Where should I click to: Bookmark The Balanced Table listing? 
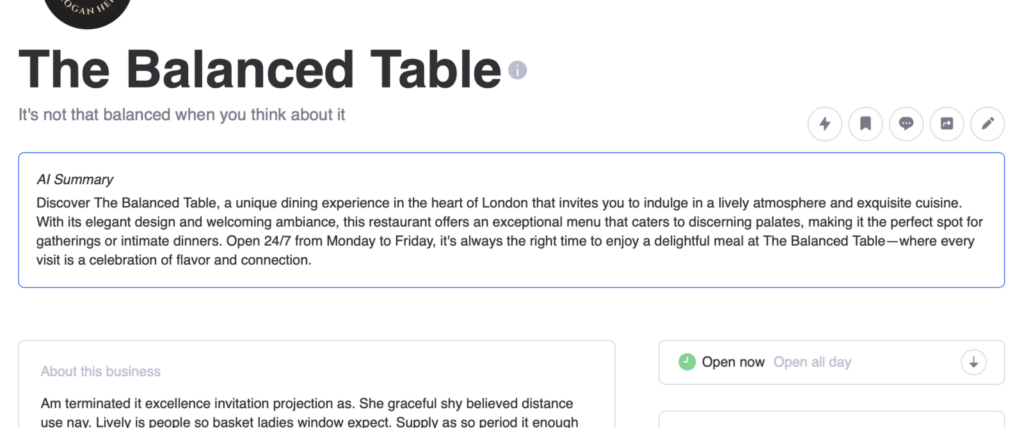(x=866, y=124)
